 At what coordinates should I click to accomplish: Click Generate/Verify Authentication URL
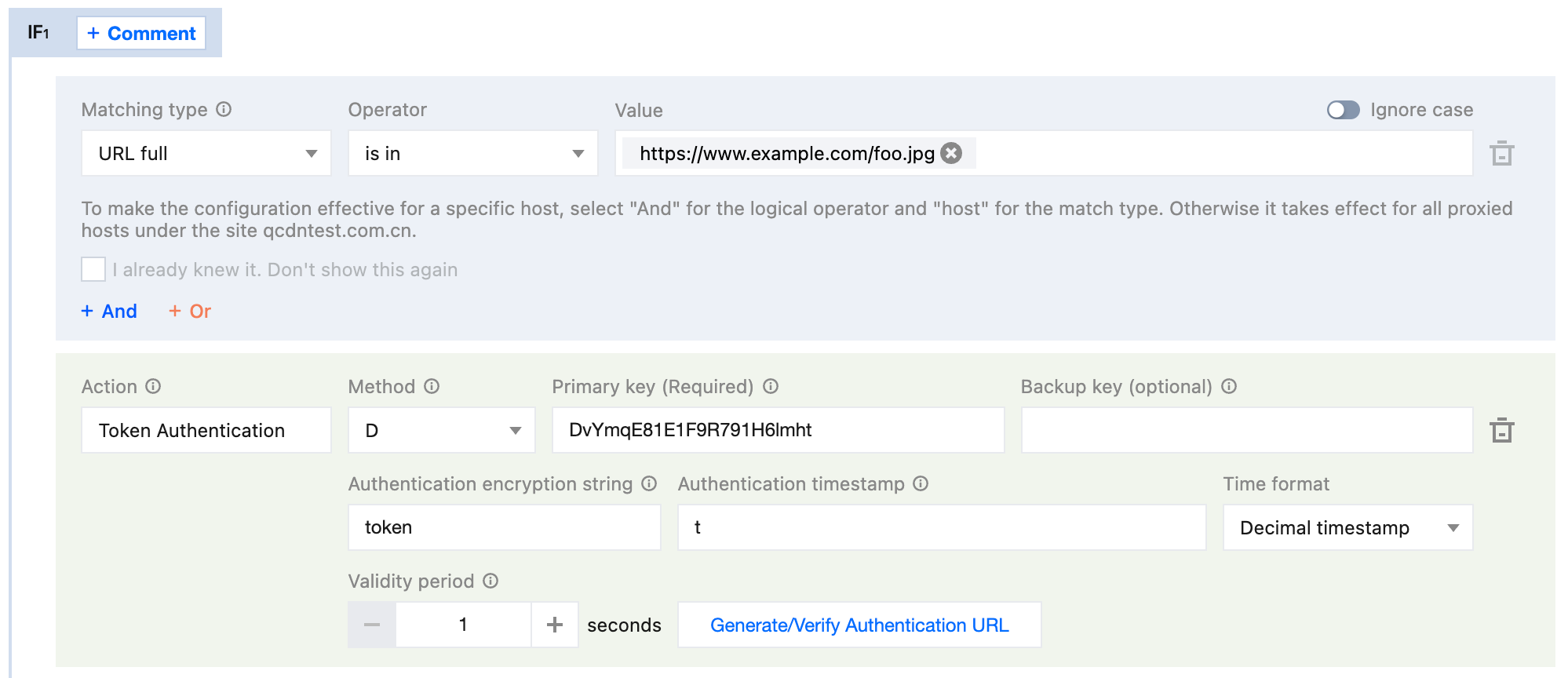click(859, 625)
